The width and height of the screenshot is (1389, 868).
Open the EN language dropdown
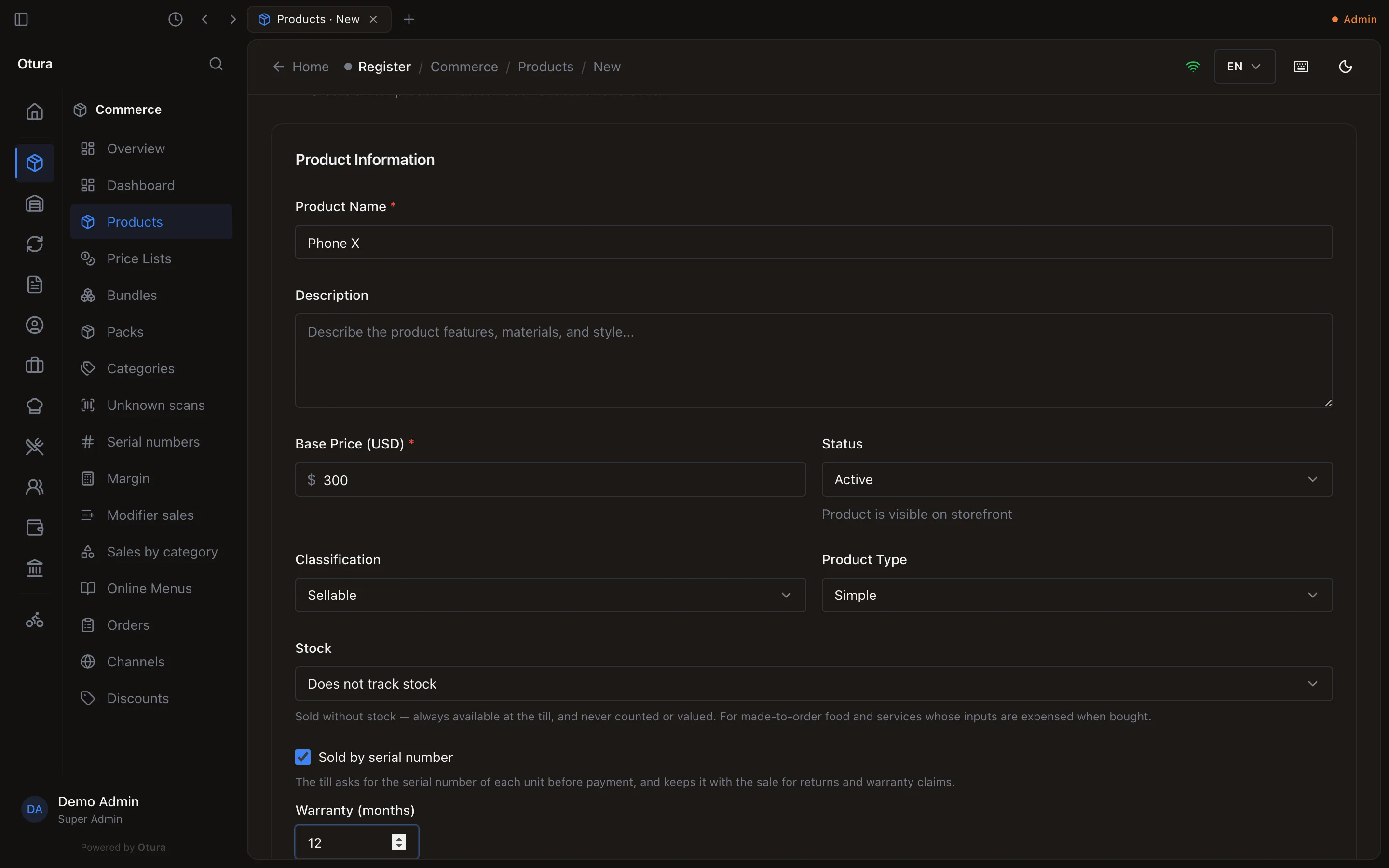(1244, 67)
